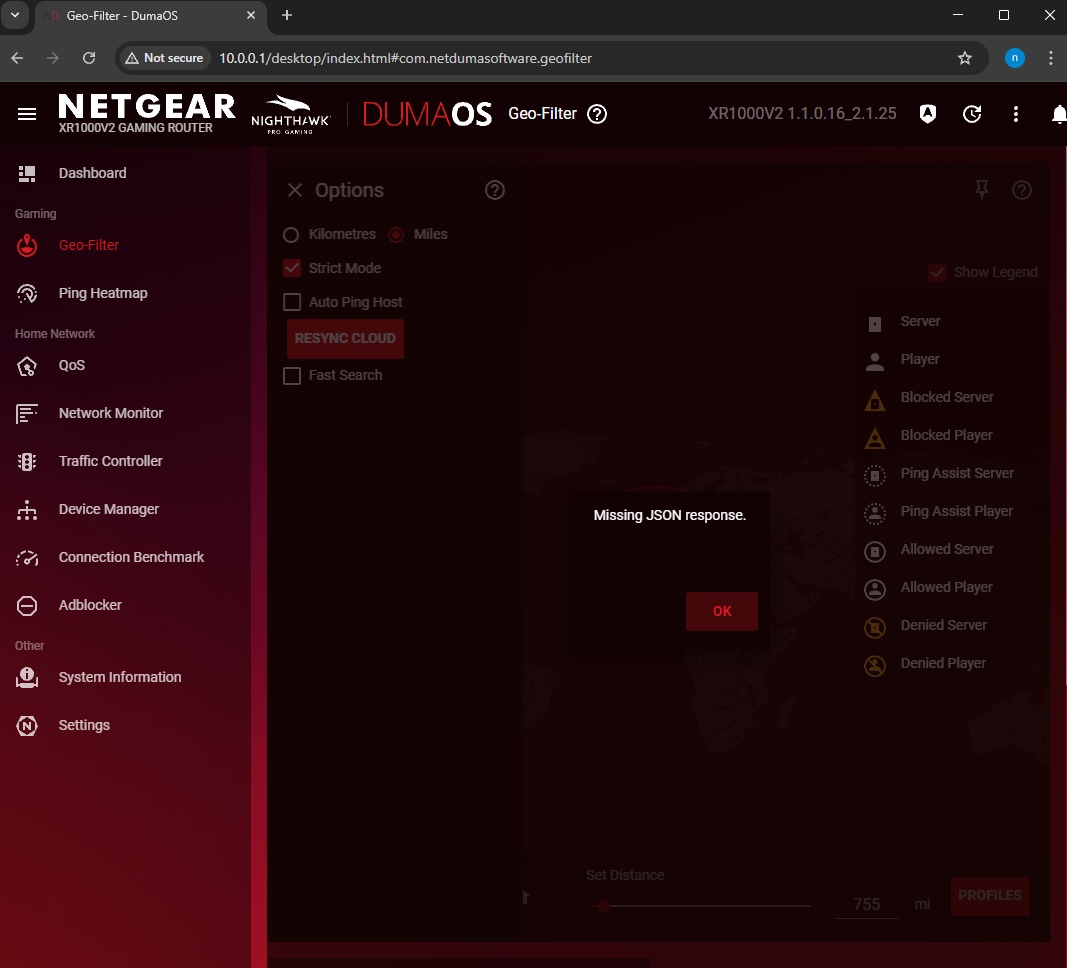This screenshot has height=968, width=1067.
Task: Open the Chrome three-dot browser menu
Action: pyautogui.click(x=1051, y=59)
